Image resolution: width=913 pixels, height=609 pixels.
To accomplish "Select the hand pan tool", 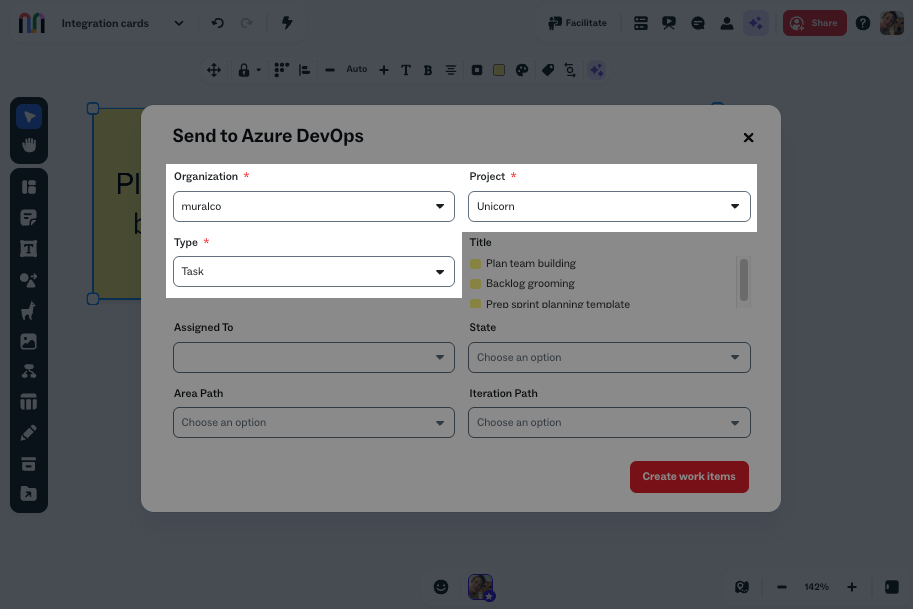I will (29, 144).
